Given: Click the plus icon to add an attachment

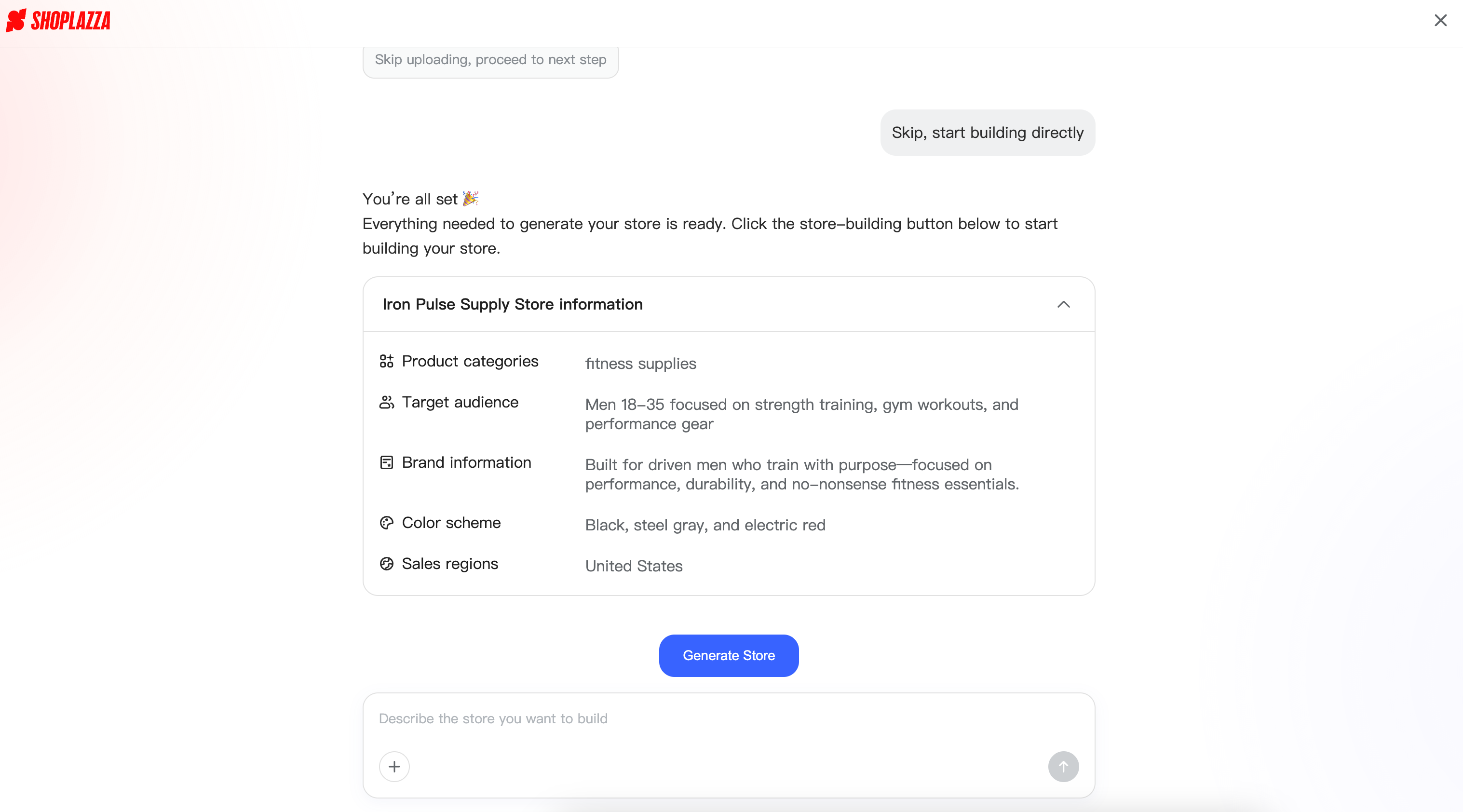Looking at the screenshot, I should coord(394,767).
